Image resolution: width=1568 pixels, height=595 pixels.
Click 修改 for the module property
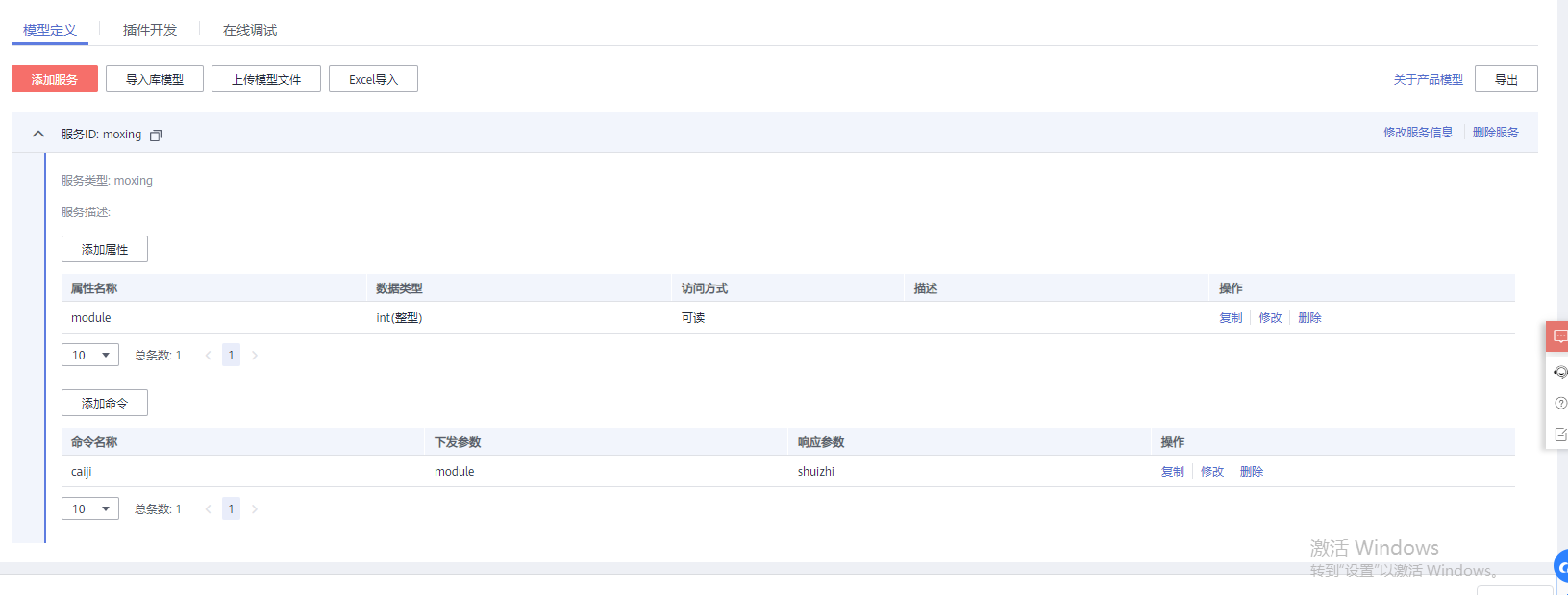(1270, 318)
